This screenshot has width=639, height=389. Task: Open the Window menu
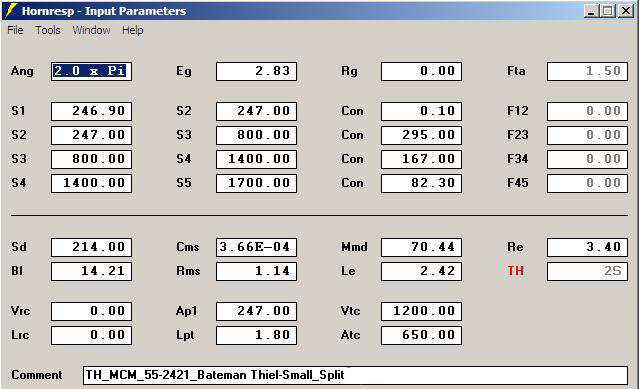pyautogui.click(x=91, y=30)
